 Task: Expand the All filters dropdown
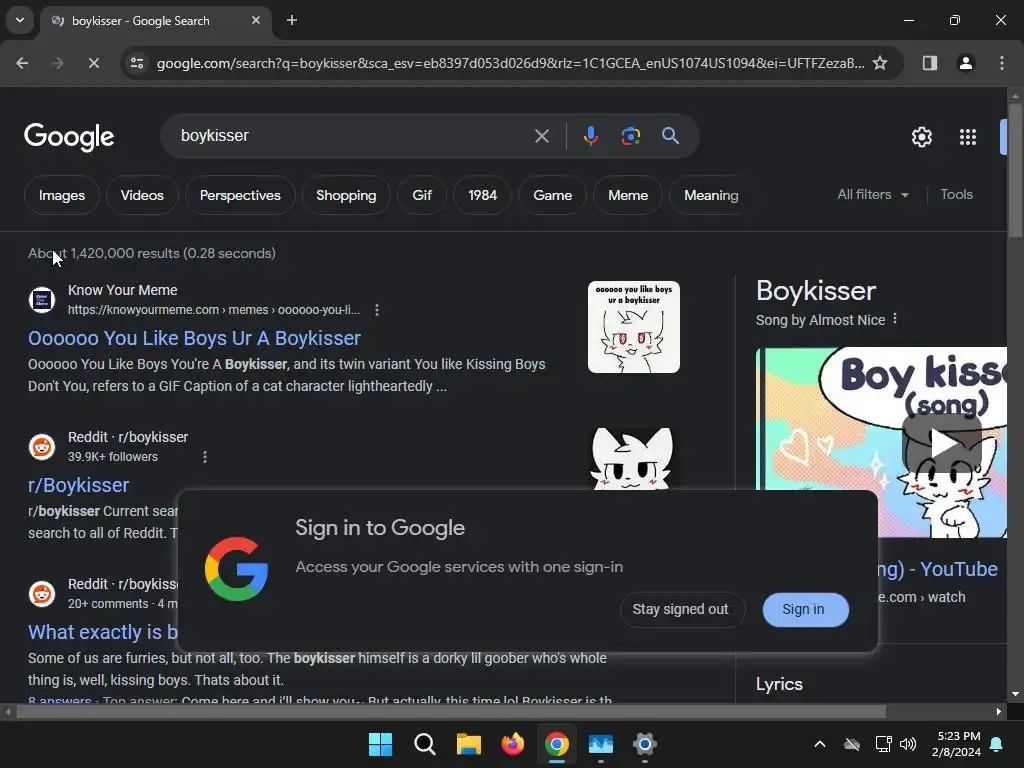click(872, 195)
